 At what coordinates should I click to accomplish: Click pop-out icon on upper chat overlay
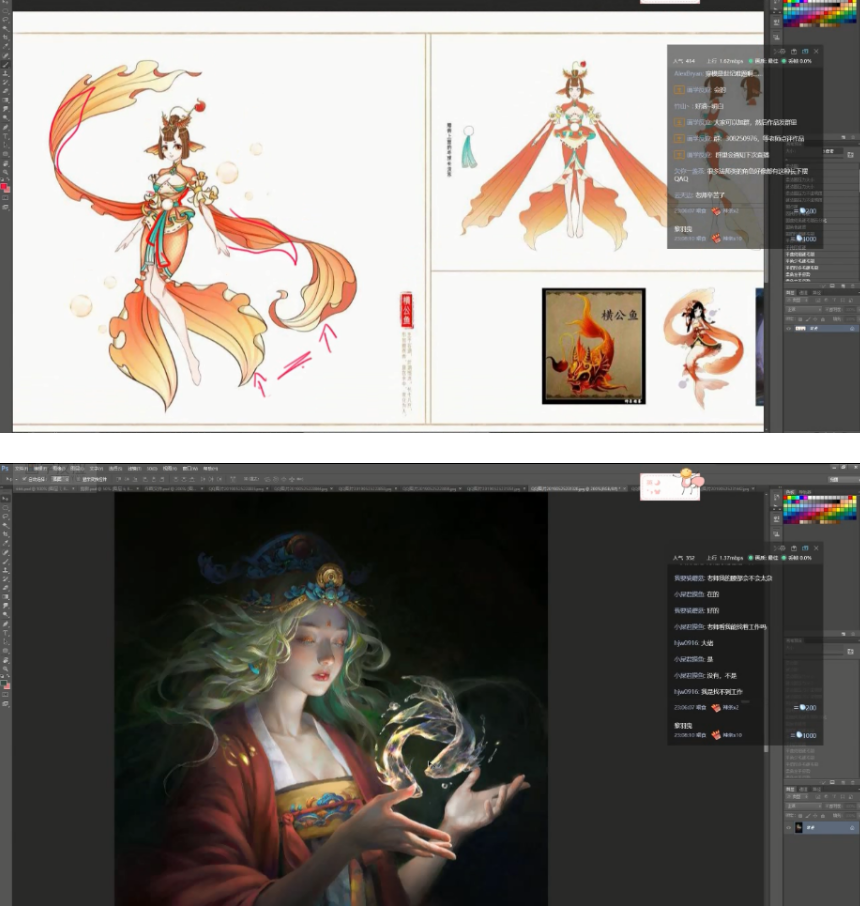pos(805,51)
